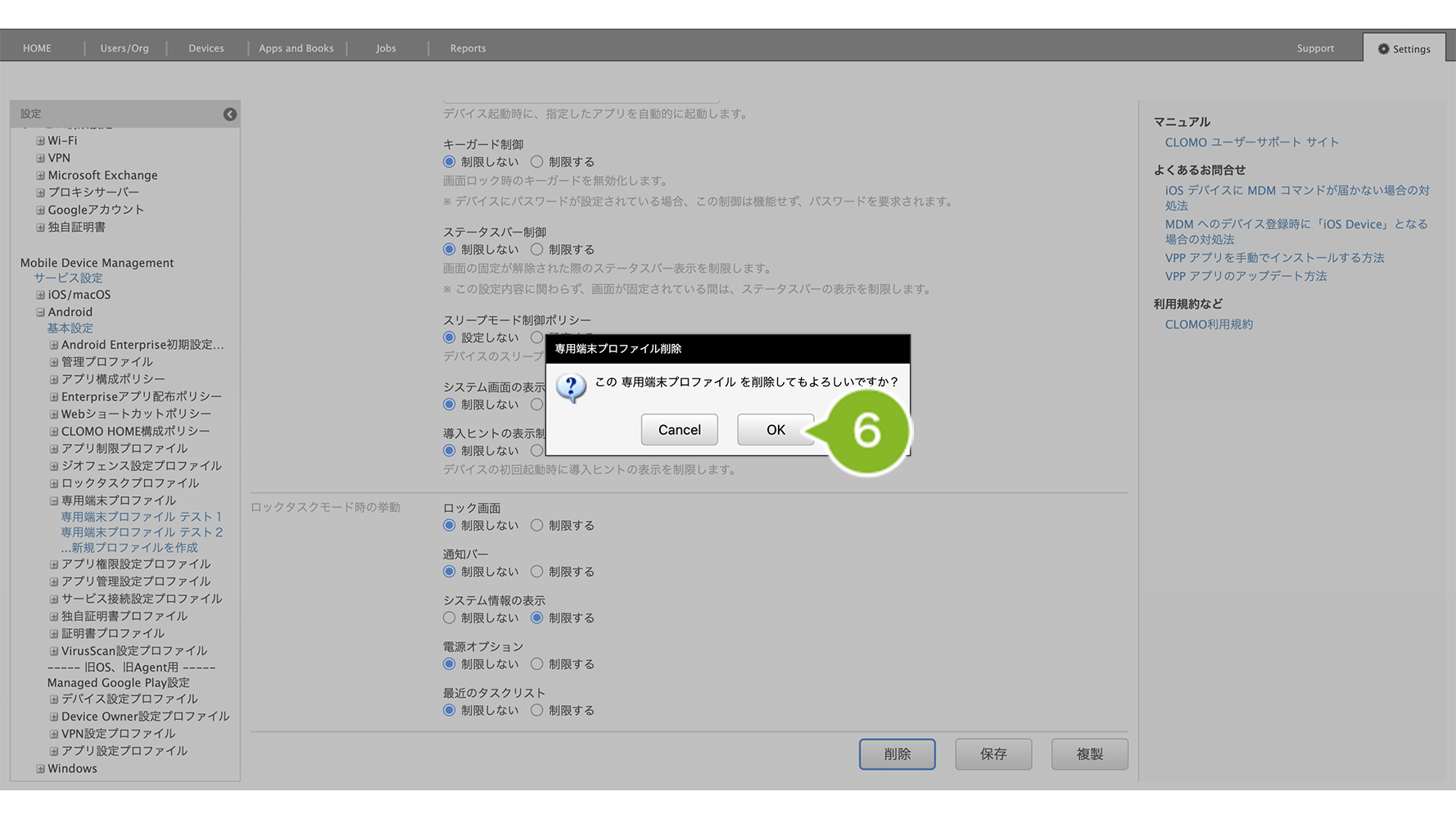Viewport: 1456px width, 819px height.
Task: Open the Devices menu tab
Action: [206, 48]
